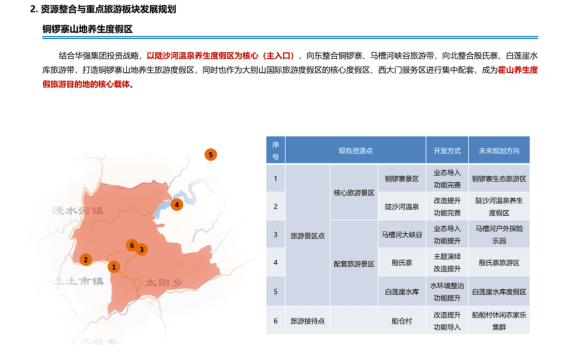Select cell 船舱村休闲农家乐集群
Image resolution: width=570 pixels, height=360 pixels.
(x=499, y=321)
